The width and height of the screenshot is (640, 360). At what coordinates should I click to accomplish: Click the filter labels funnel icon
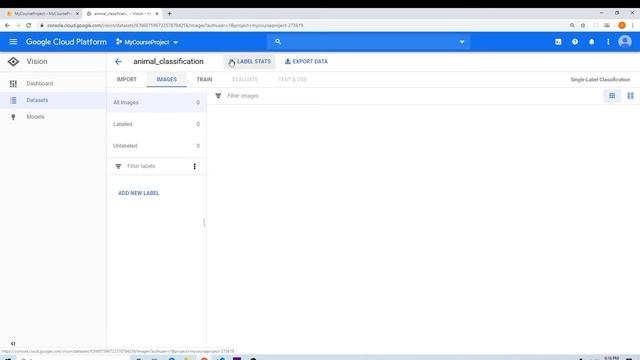(118, 166)
